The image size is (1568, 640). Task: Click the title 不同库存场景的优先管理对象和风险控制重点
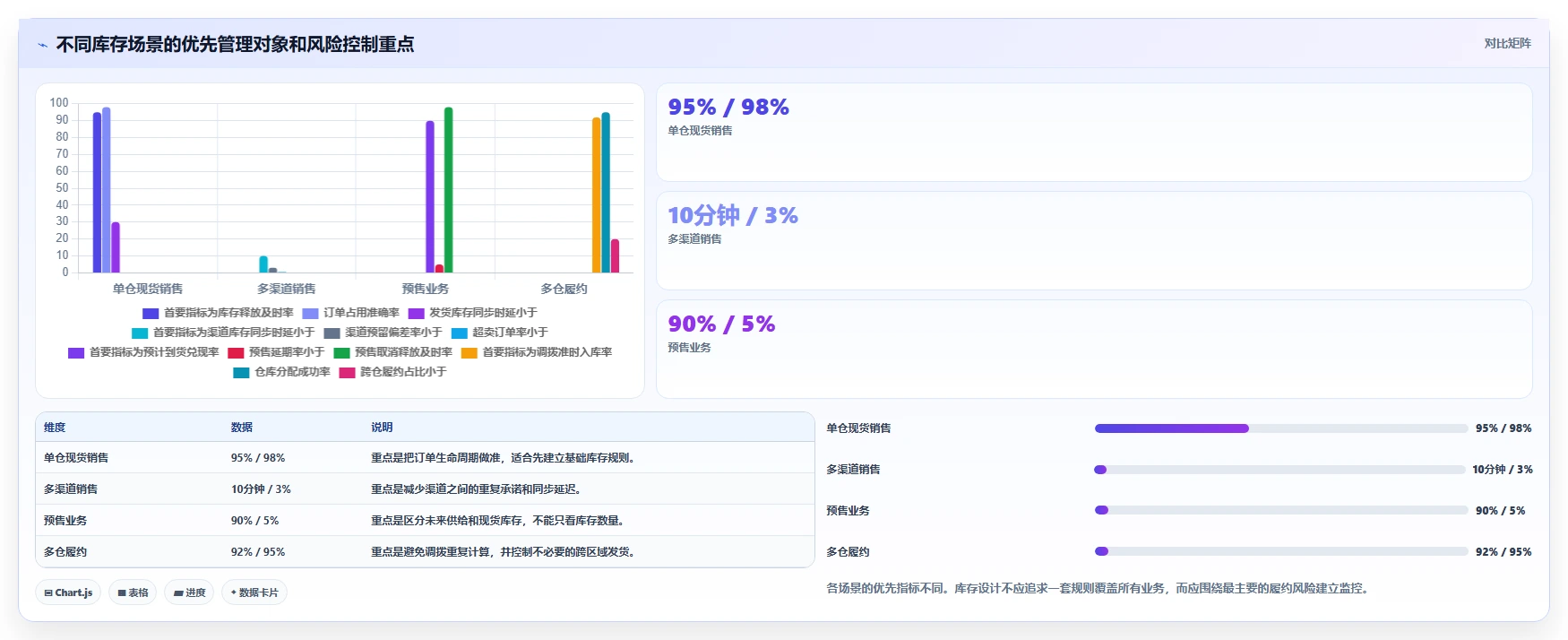point(235,45)
